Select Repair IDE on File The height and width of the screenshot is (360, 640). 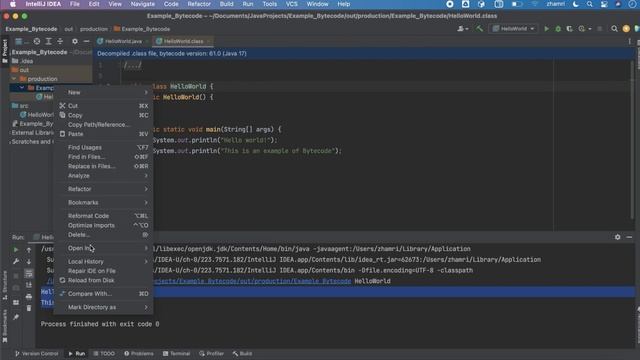pos(104,271)
